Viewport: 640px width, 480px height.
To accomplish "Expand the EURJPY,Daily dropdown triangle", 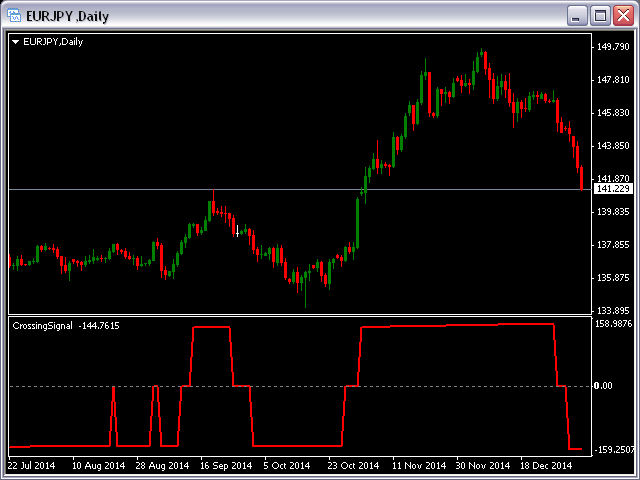I will pos(16,42).
